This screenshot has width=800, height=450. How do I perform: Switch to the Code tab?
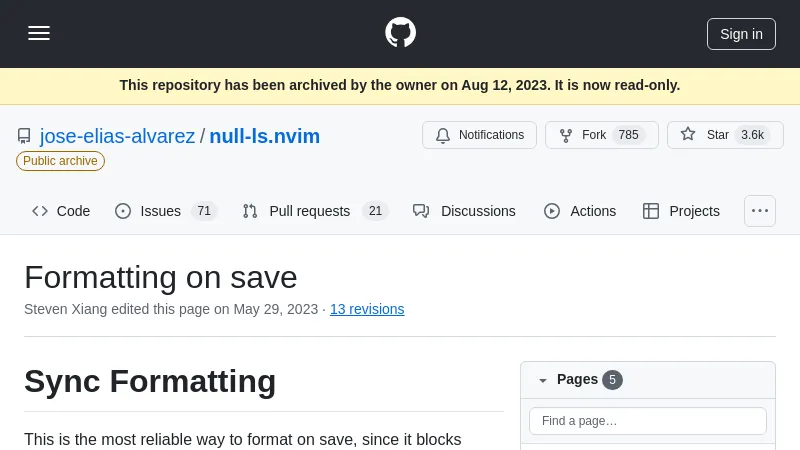[x=61, y=211]
